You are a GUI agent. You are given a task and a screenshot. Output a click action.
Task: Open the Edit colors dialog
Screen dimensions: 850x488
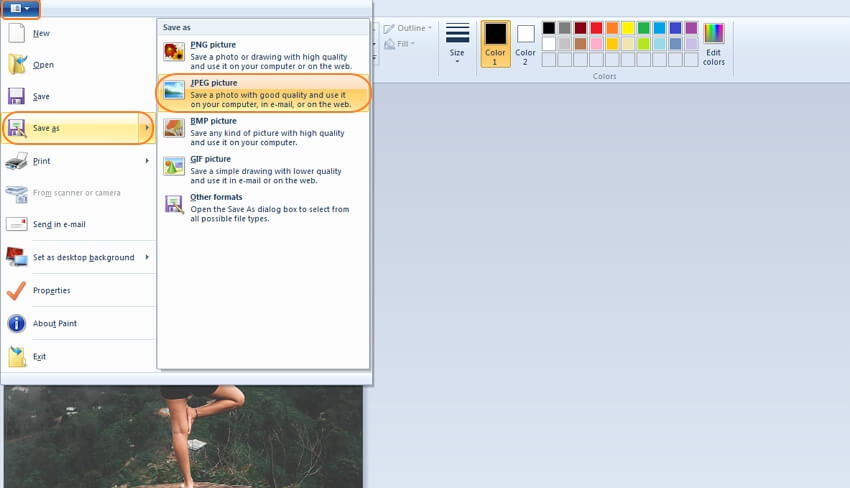tap(713, 44)
